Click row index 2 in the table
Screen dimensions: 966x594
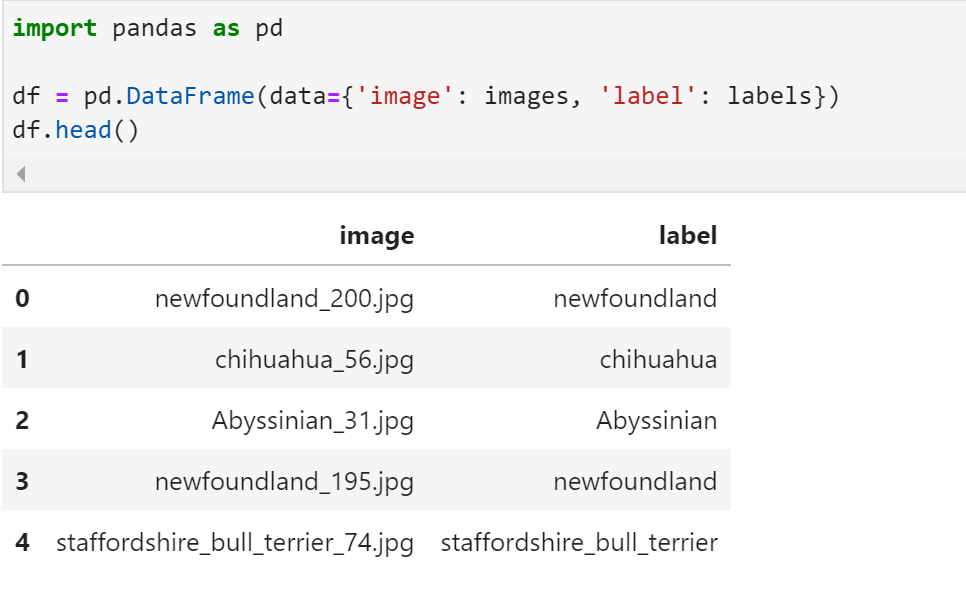[x=22, y=420]
